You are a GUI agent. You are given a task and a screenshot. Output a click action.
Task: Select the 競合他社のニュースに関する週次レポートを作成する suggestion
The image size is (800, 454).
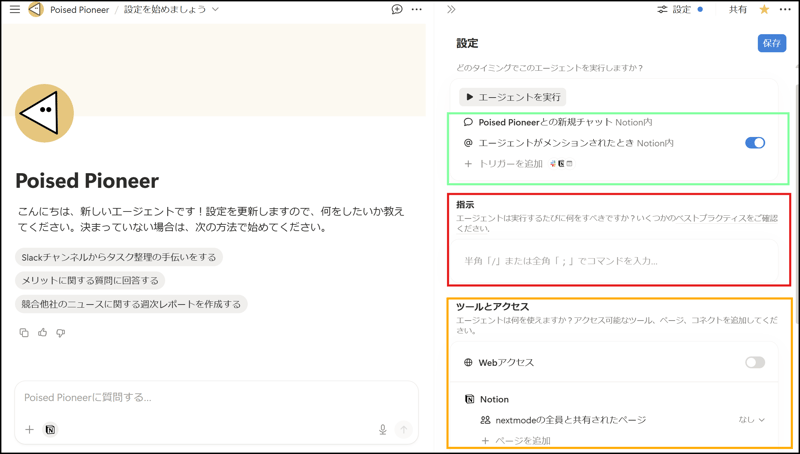[x=131, y=304]
